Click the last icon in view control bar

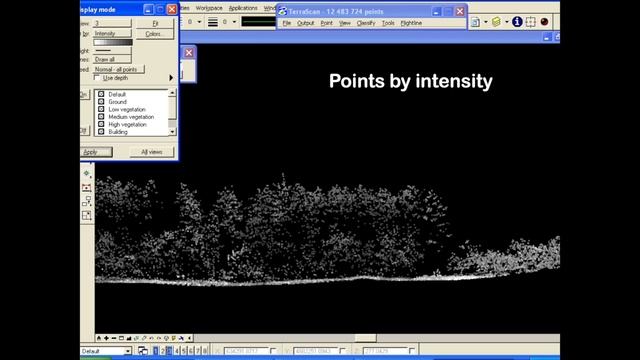click(x=181, y=338)
